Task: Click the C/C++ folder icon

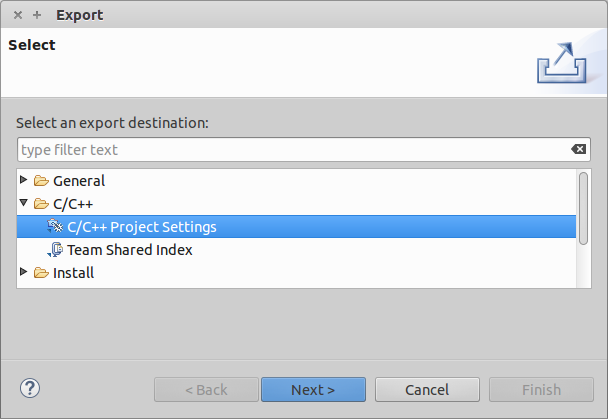Action: [x=41, y=204]
